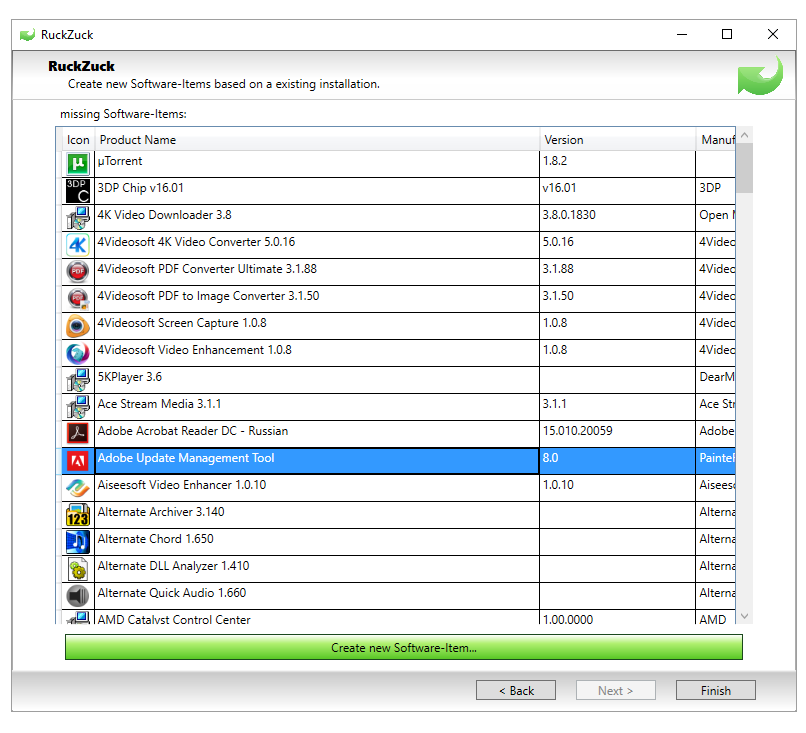Image resolution: width=806 pixels, height=733 pixels.
Task: Click the disabled Next button
Action: 615,690
